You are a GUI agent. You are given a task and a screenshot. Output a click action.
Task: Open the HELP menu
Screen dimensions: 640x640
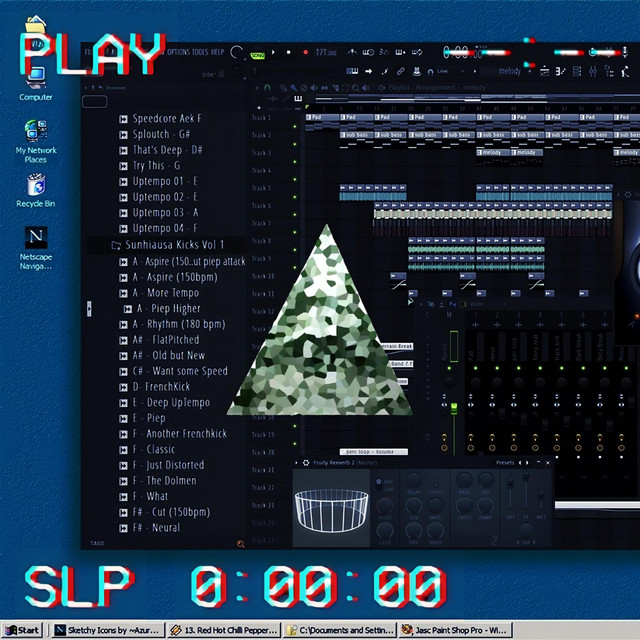click(217, 52)
